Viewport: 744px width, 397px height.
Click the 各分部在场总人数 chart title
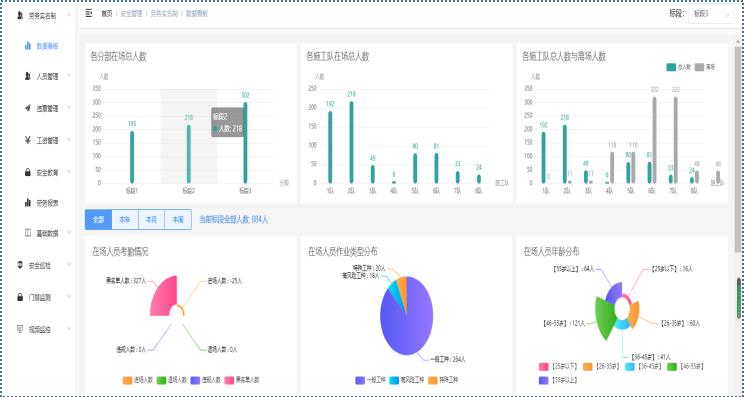[119, 57]
